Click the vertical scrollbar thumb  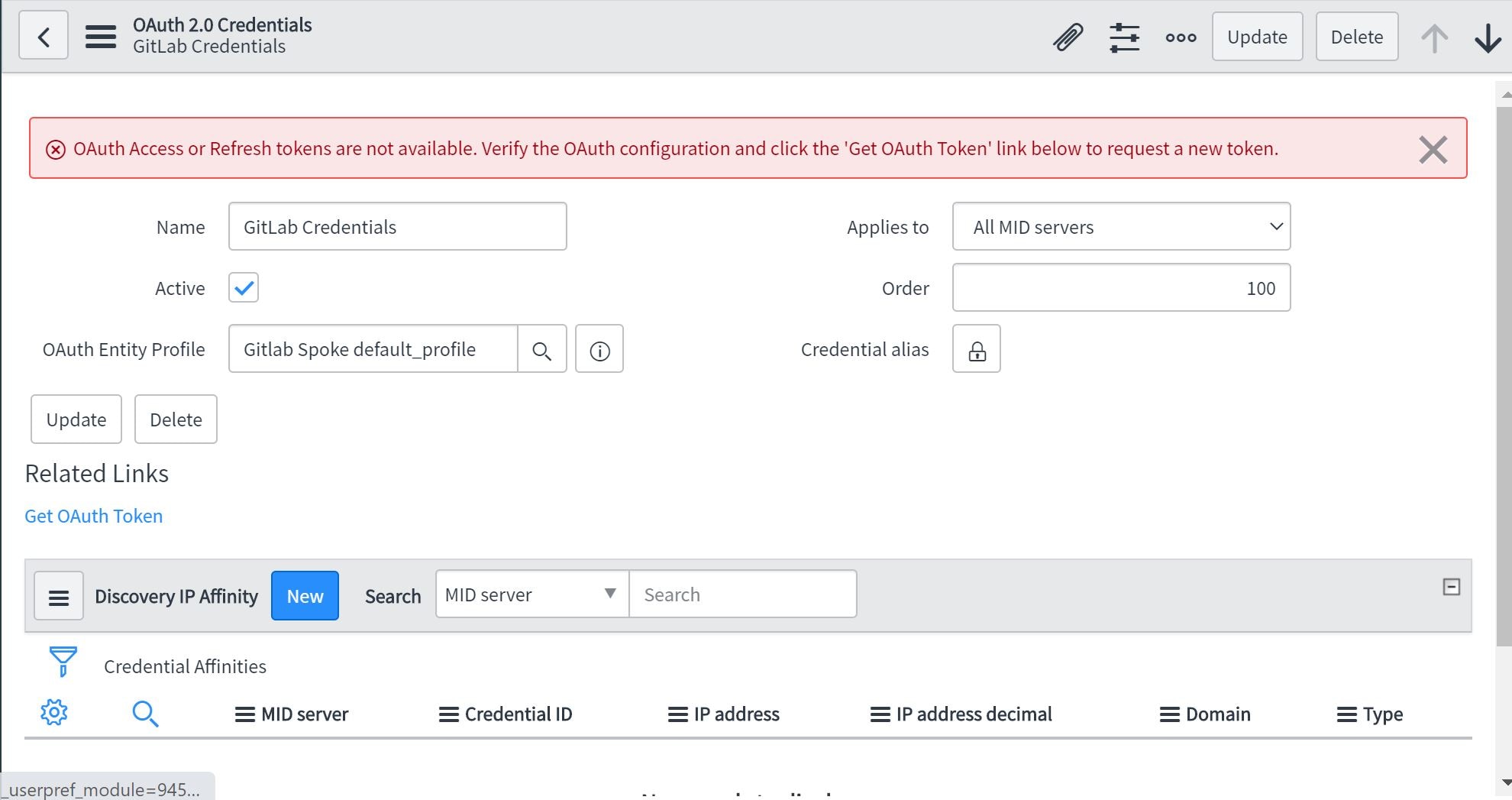[x=1504, y=376]
